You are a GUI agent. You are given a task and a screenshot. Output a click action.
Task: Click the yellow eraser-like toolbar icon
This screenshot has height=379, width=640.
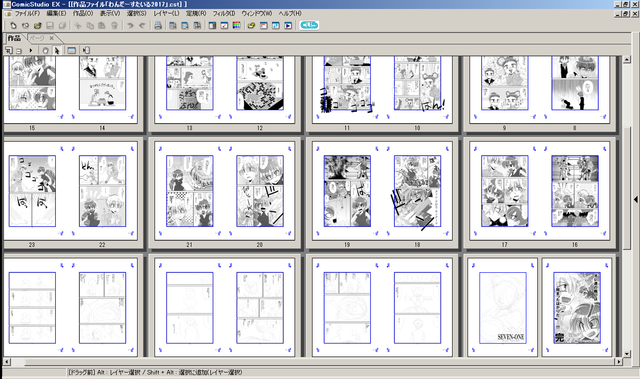251,26
